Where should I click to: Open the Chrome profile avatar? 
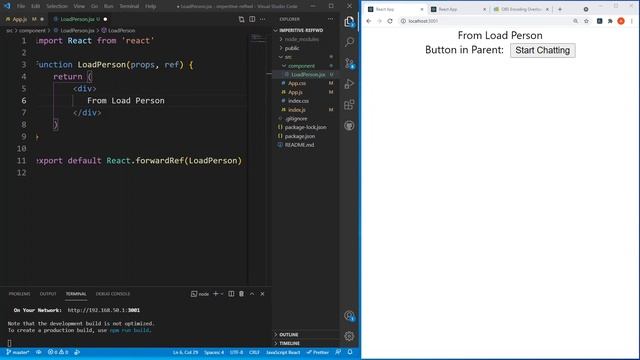coord(621,21)
